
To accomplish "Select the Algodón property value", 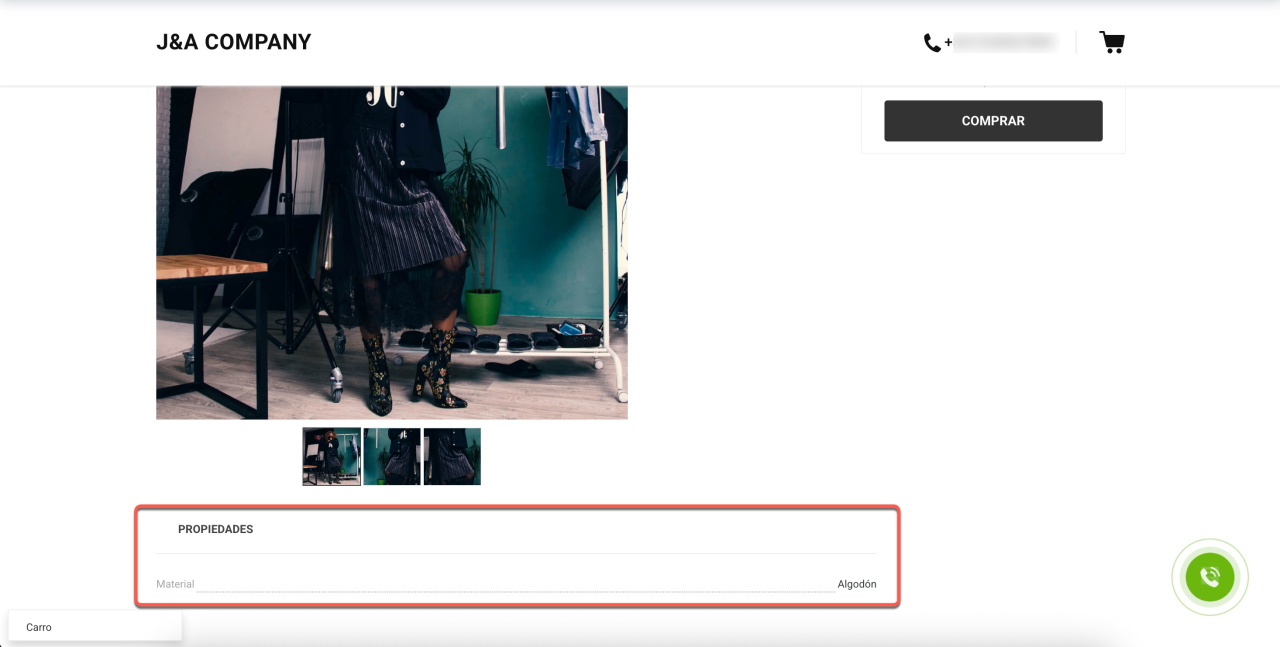I will pyautogui.click(x=857, y=584).
